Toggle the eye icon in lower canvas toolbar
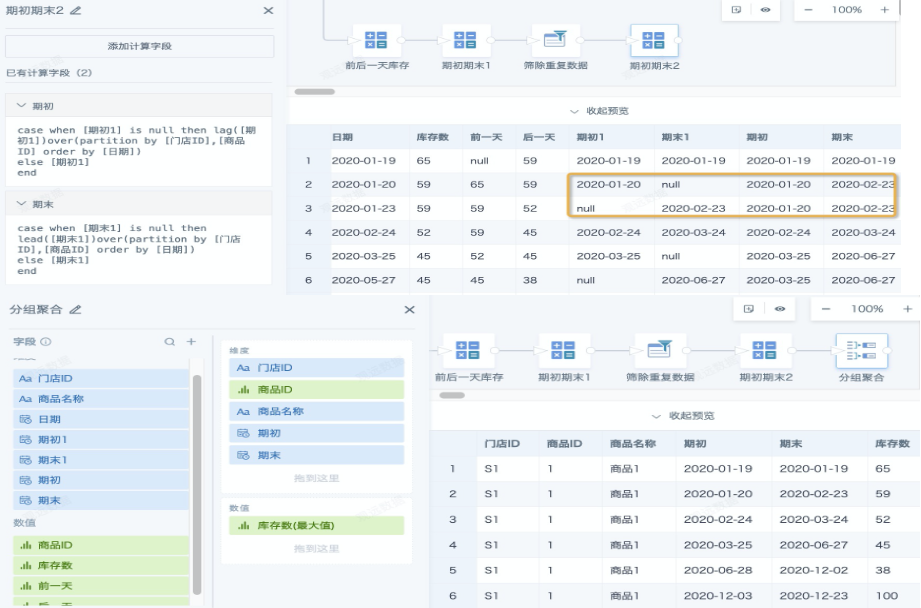This screenshot has width=921, height=608. tap(779, 309)
